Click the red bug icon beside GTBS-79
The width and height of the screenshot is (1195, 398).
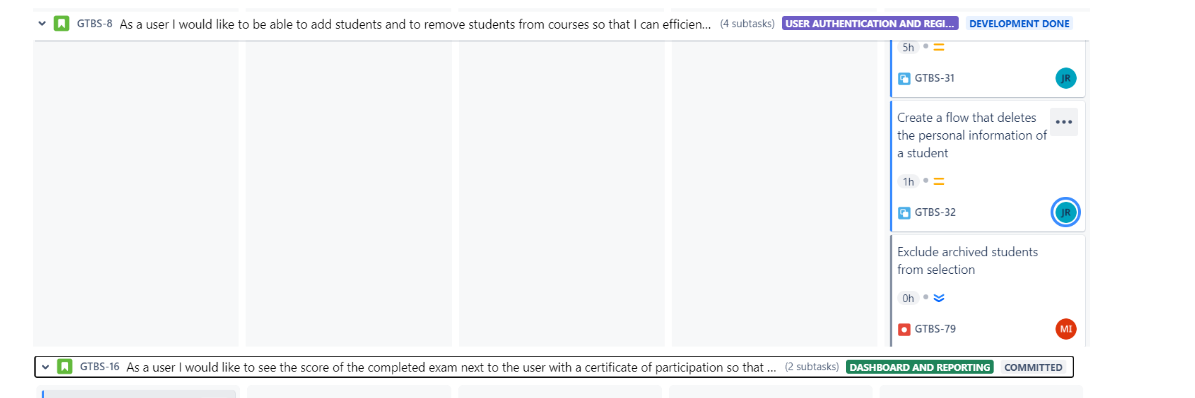905,329
